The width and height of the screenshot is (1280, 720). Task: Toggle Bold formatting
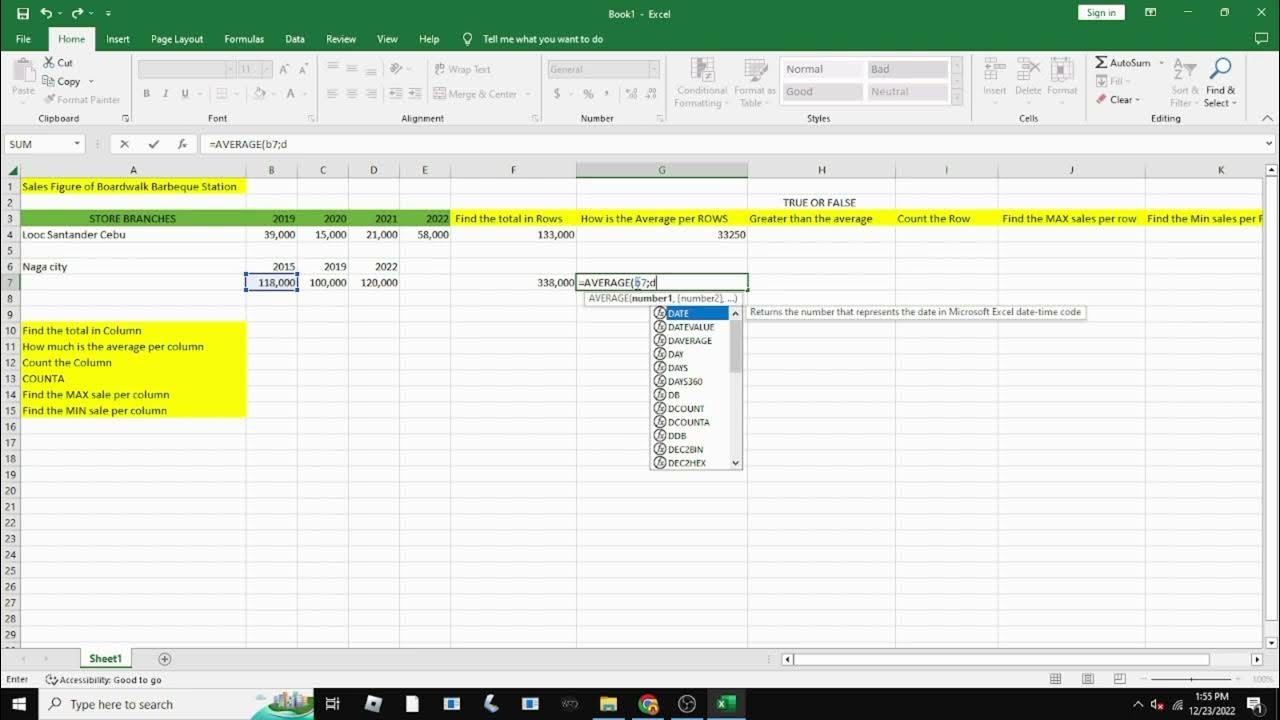pyautogui.click(x=146, y=93)
